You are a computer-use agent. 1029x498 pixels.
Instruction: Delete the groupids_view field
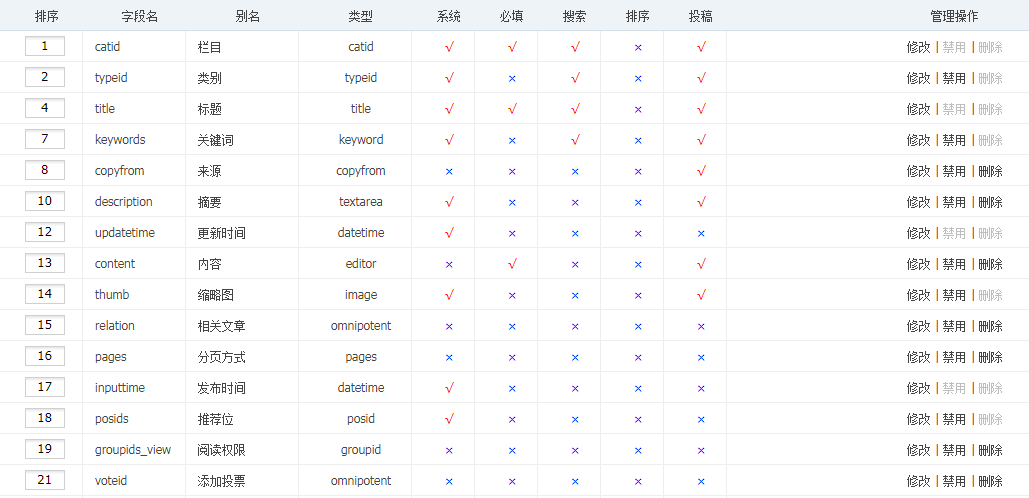(990, 450)
